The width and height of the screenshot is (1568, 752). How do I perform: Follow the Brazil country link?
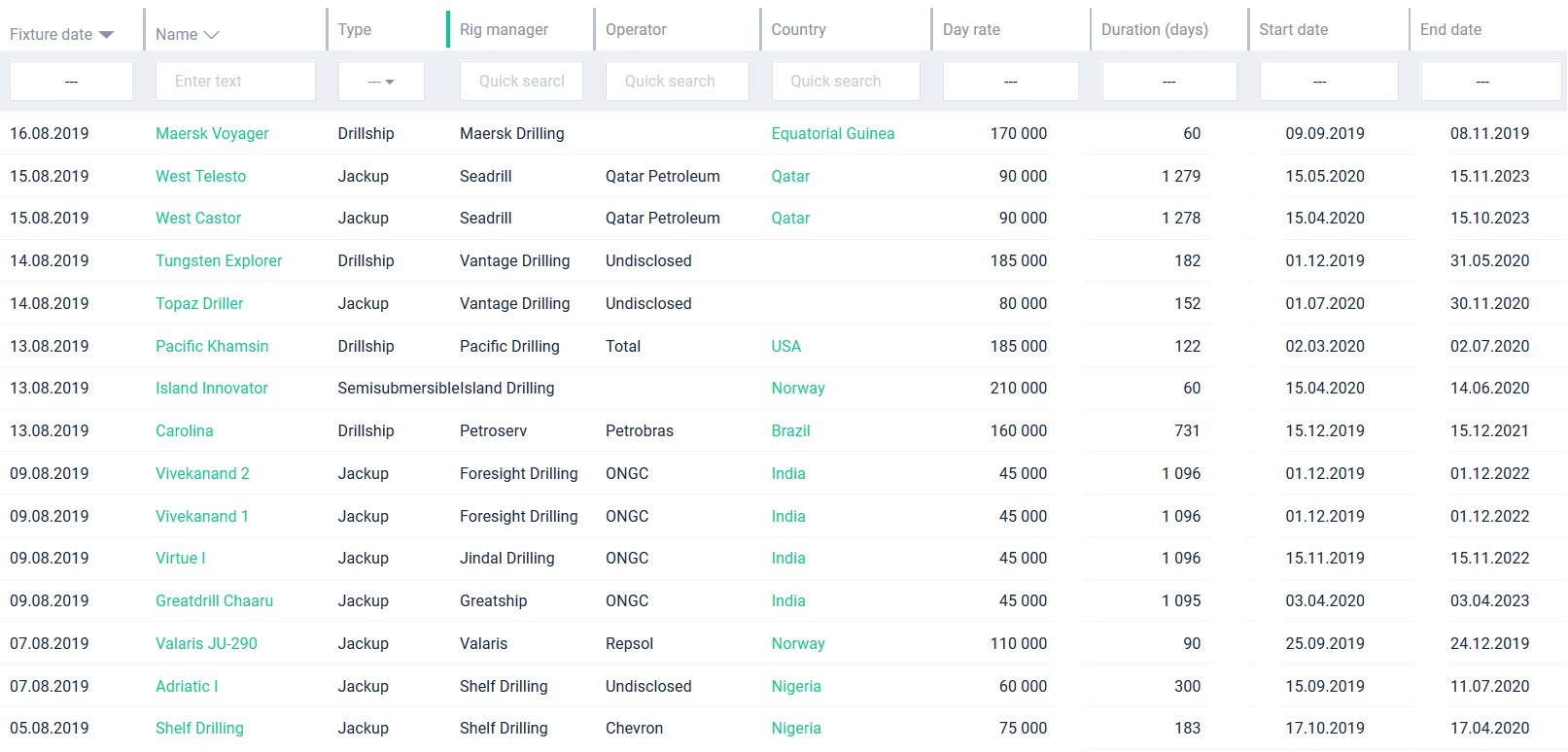pyautogui.click(x=791, y=431)
